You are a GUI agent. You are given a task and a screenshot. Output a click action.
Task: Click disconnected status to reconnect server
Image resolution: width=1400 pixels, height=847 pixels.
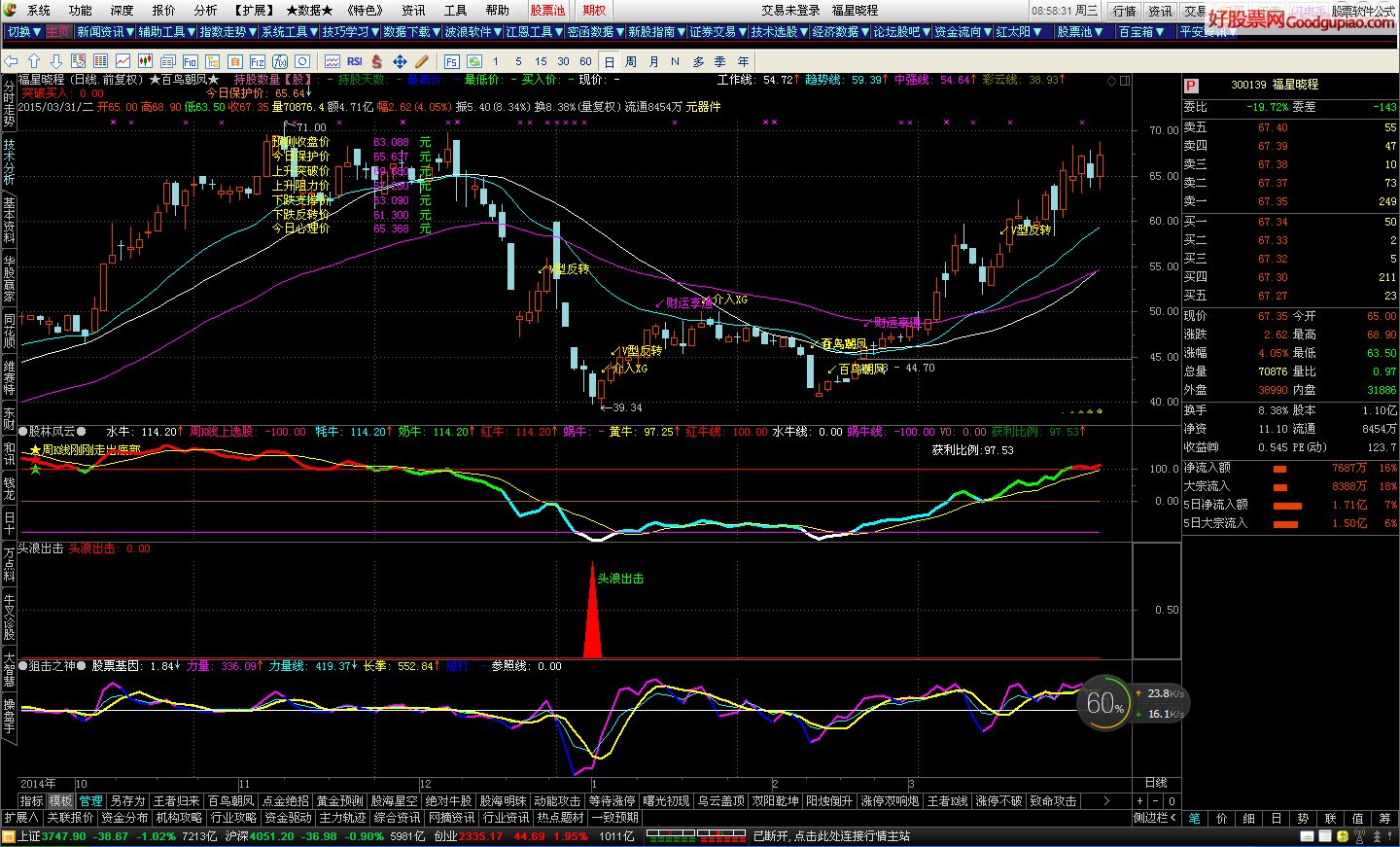[x=831, y=836]
